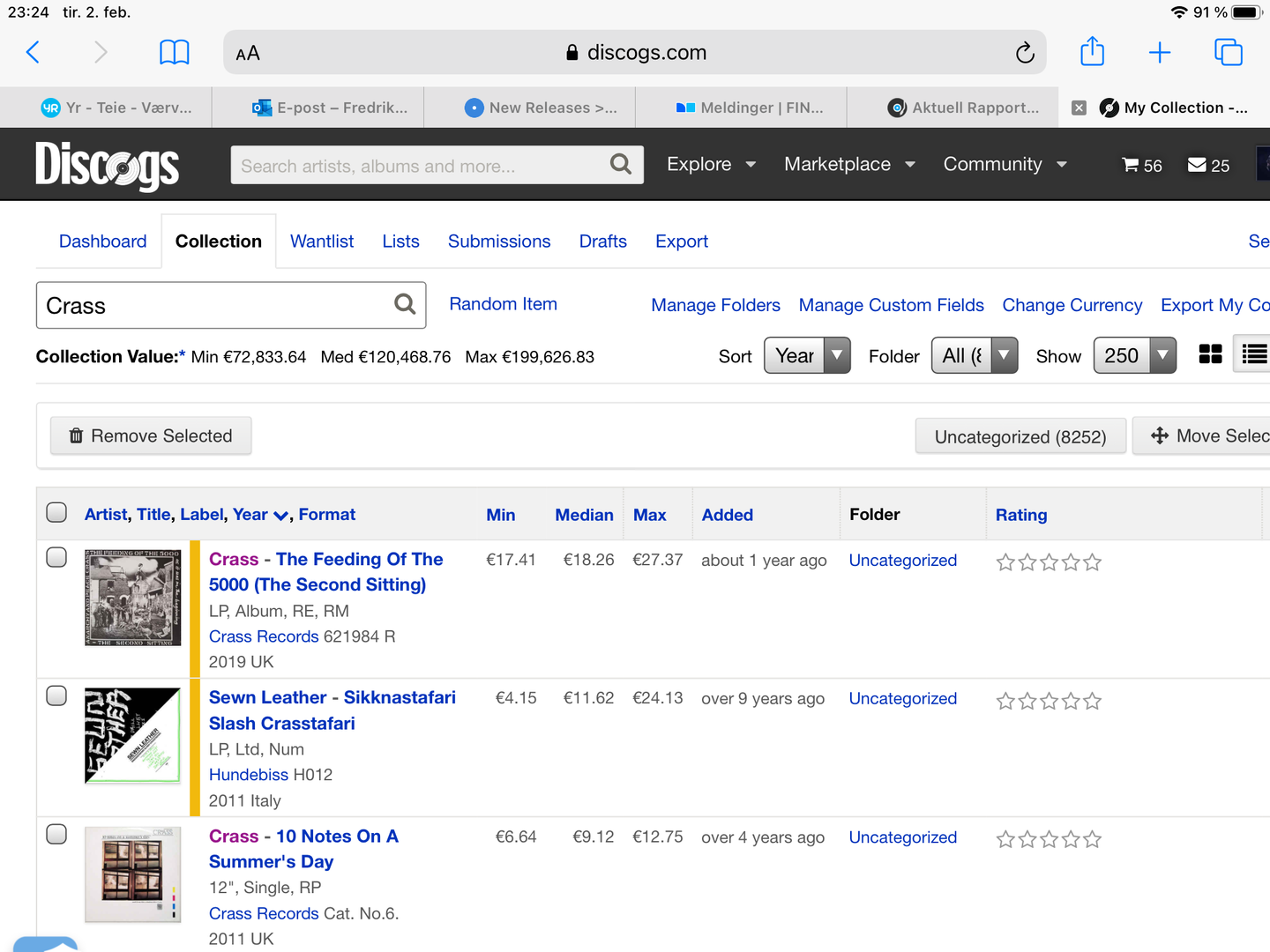Open the Show 250 dropdown
1270x952 pixels.
click(1135, 355)
